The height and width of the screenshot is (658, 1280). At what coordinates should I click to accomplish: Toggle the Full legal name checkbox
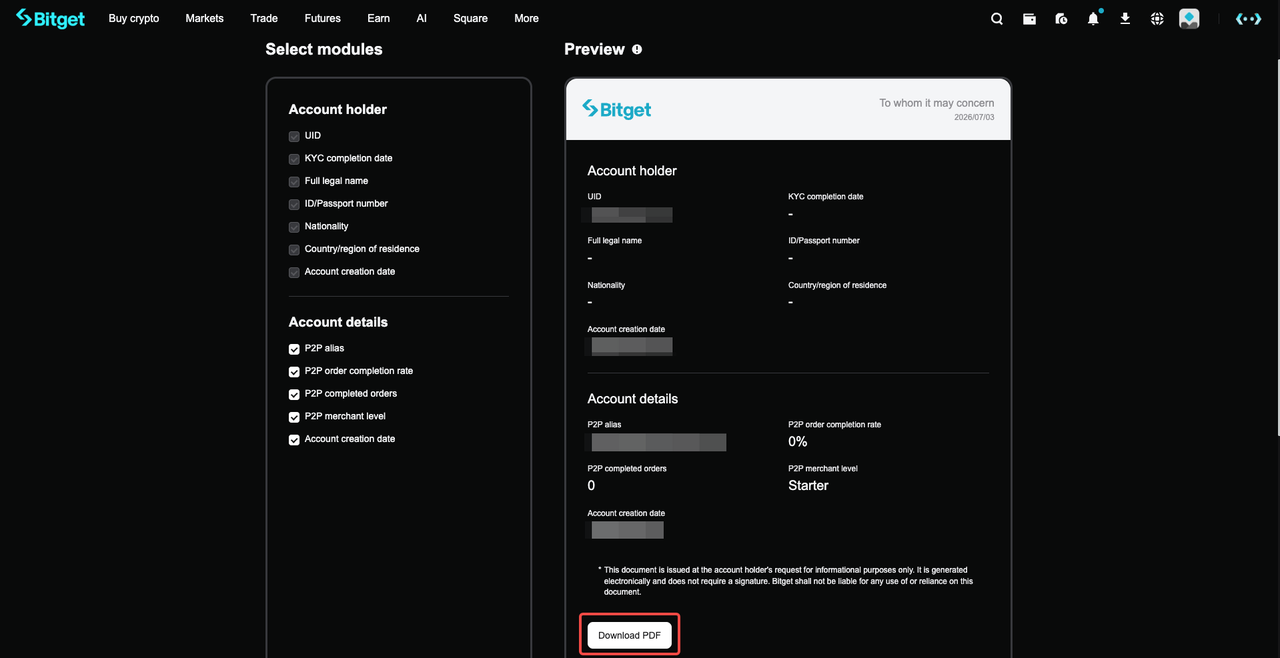point(294,182)
